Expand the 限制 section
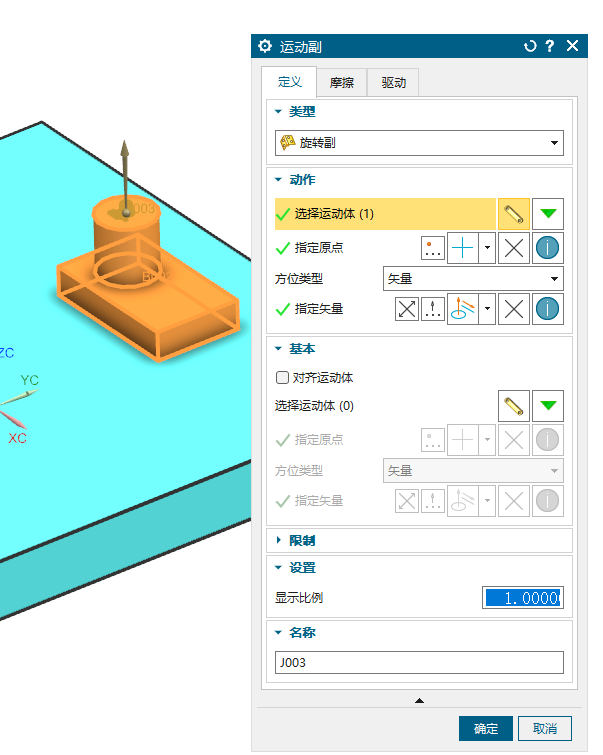Image resolution: width=603 pixels, height=755 pixels. coord(302,541)
